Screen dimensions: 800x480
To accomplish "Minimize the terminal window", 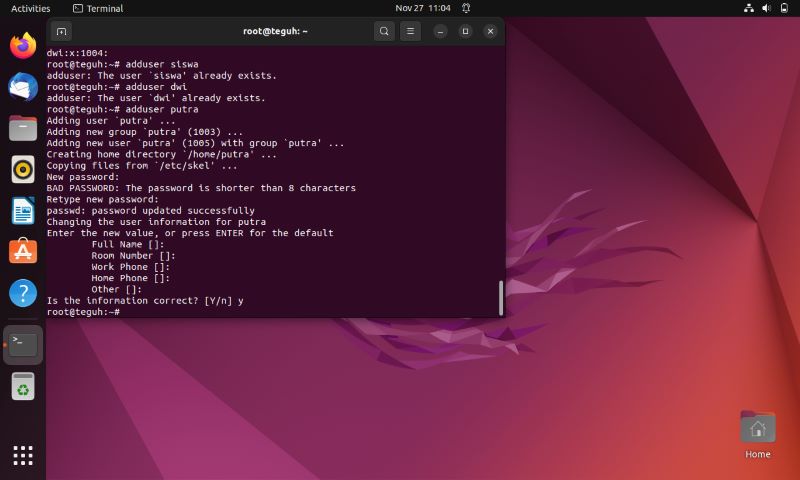I will (440, 31).
